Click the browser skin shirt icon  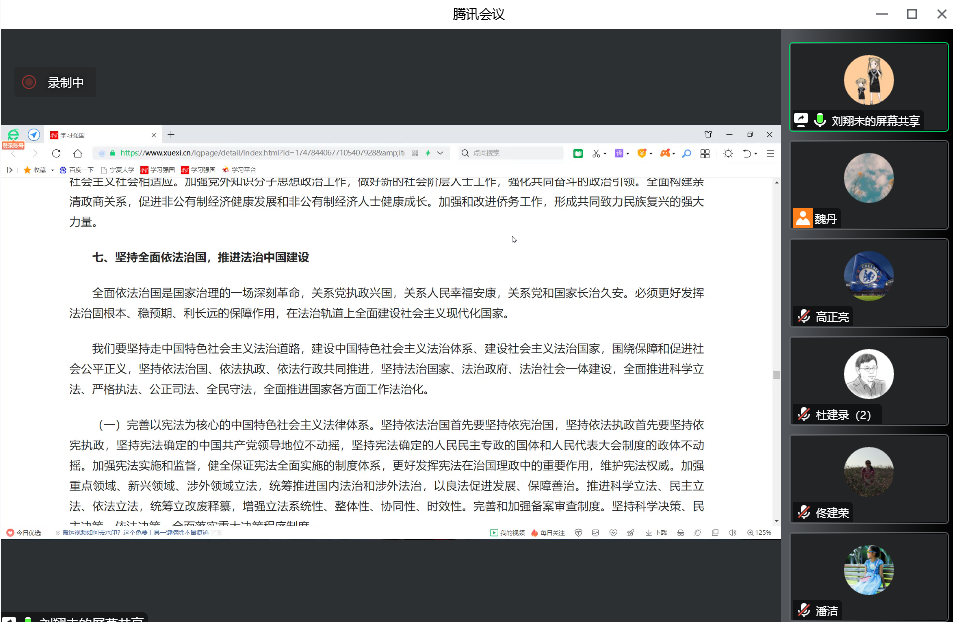(x=708, y=134)
